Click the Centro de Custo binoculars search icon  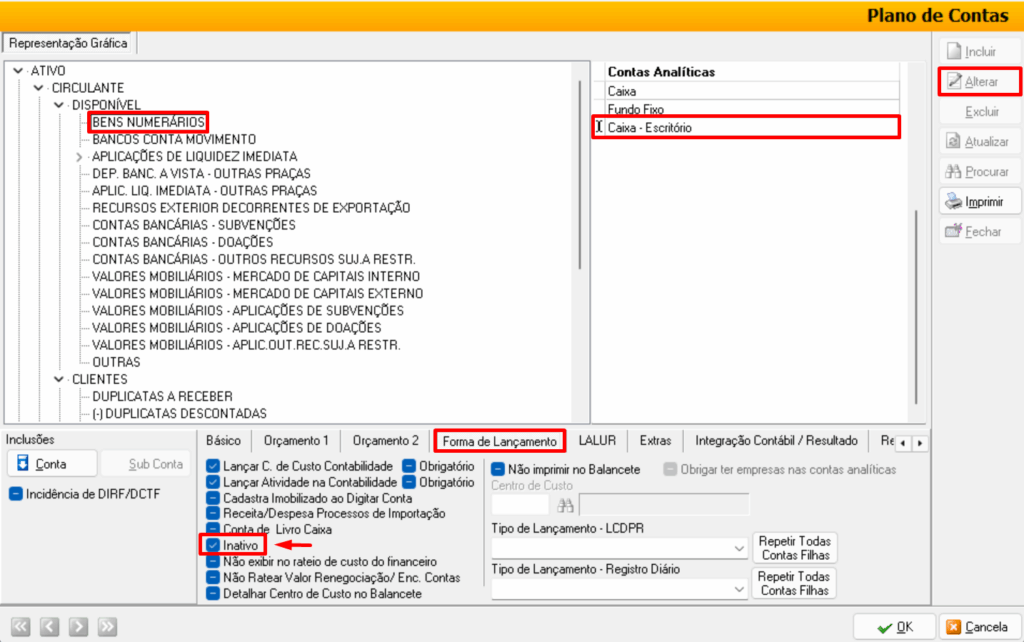pos(566,505)
